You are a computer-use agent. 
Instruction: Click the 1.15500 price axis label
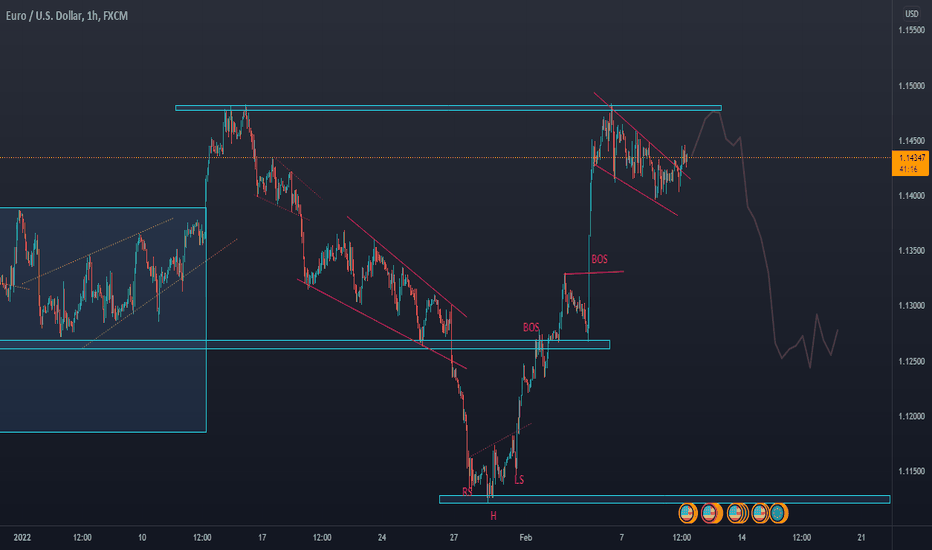[x=911, y=30]
